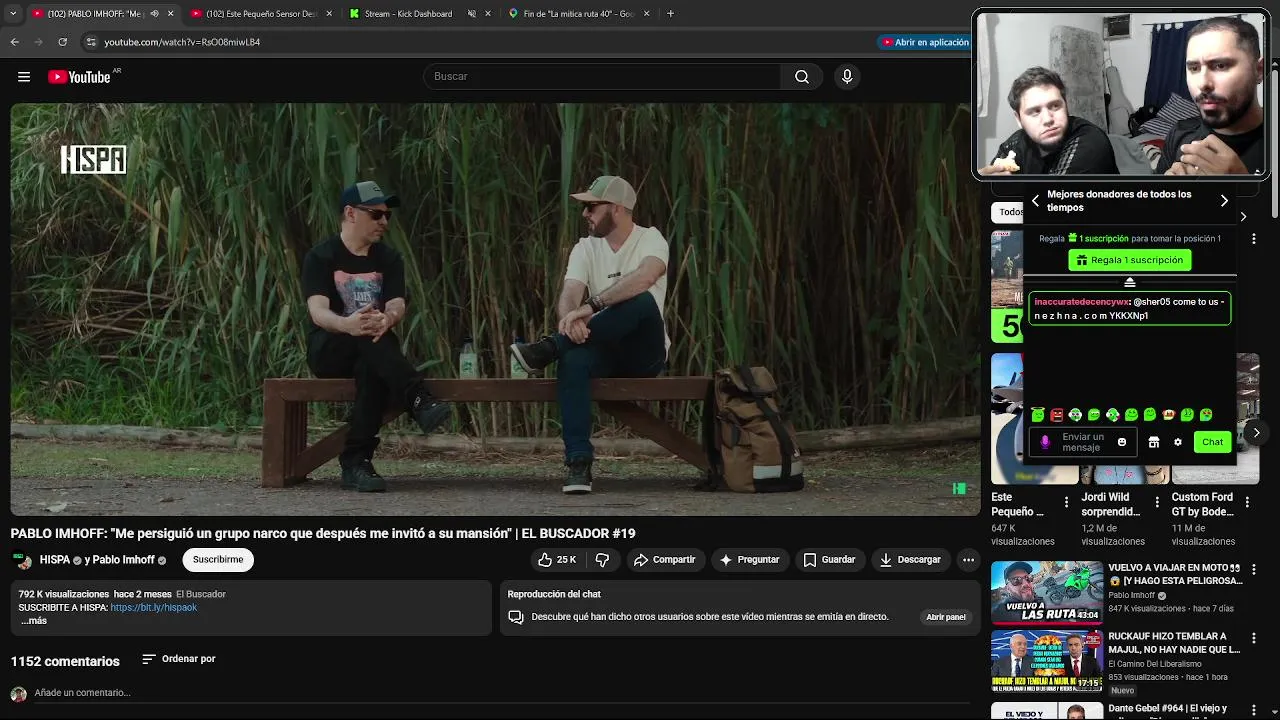Start voice search with the microphone icon
1280x720 pixels.
pyautogui.click(x=847, y=77)
